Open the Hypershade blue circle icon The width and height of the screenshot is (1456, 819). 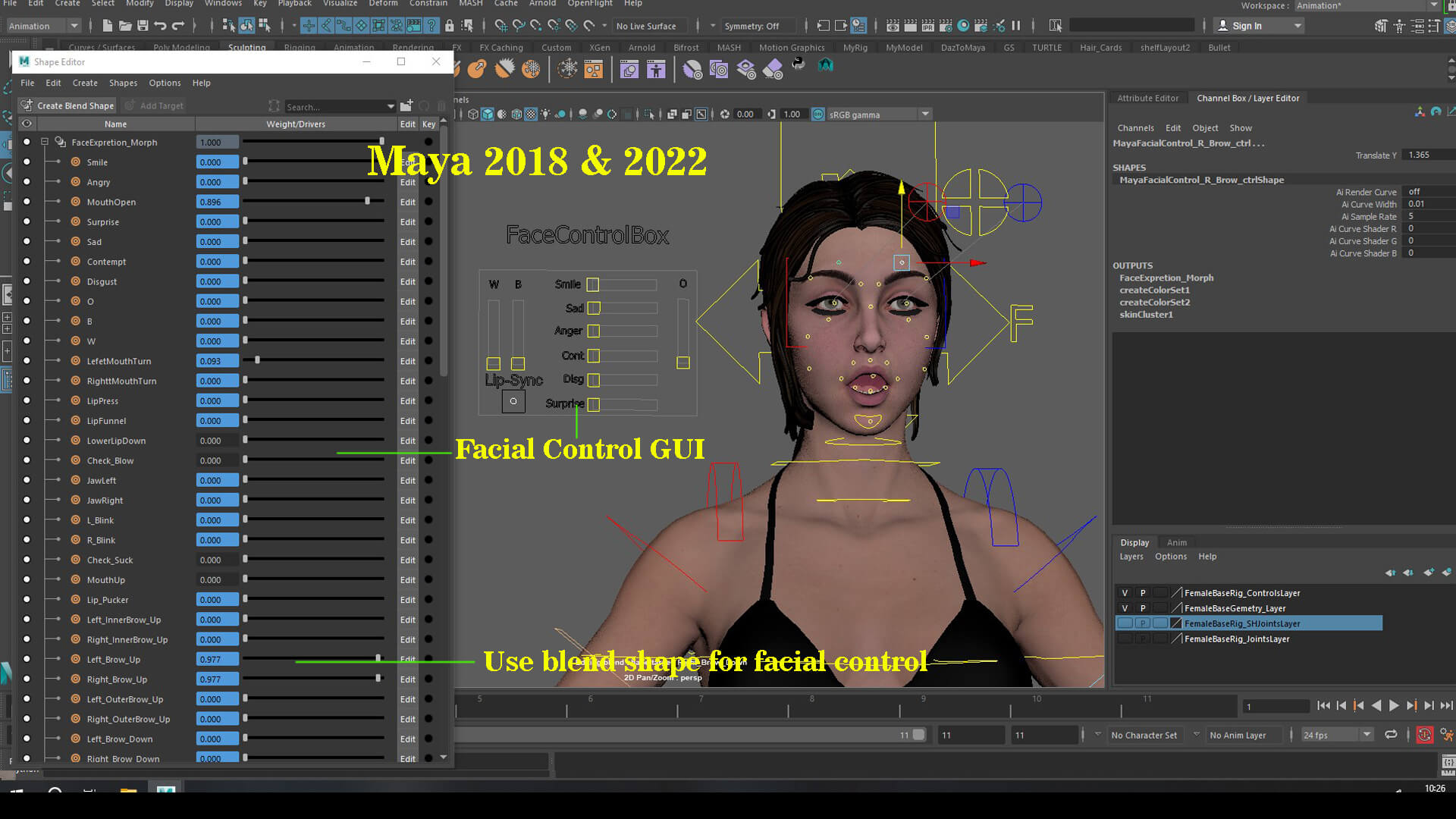[x=963, y=26]
